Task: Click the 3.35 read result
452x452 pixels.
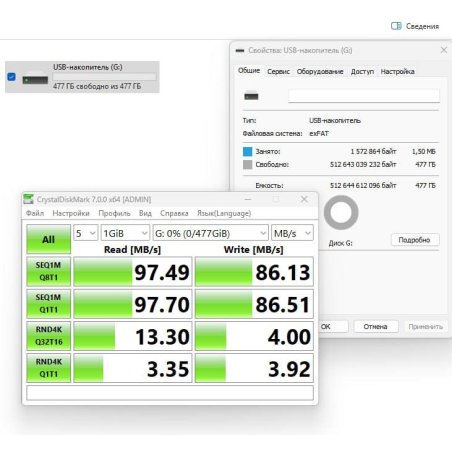Action: pos(133,368)
